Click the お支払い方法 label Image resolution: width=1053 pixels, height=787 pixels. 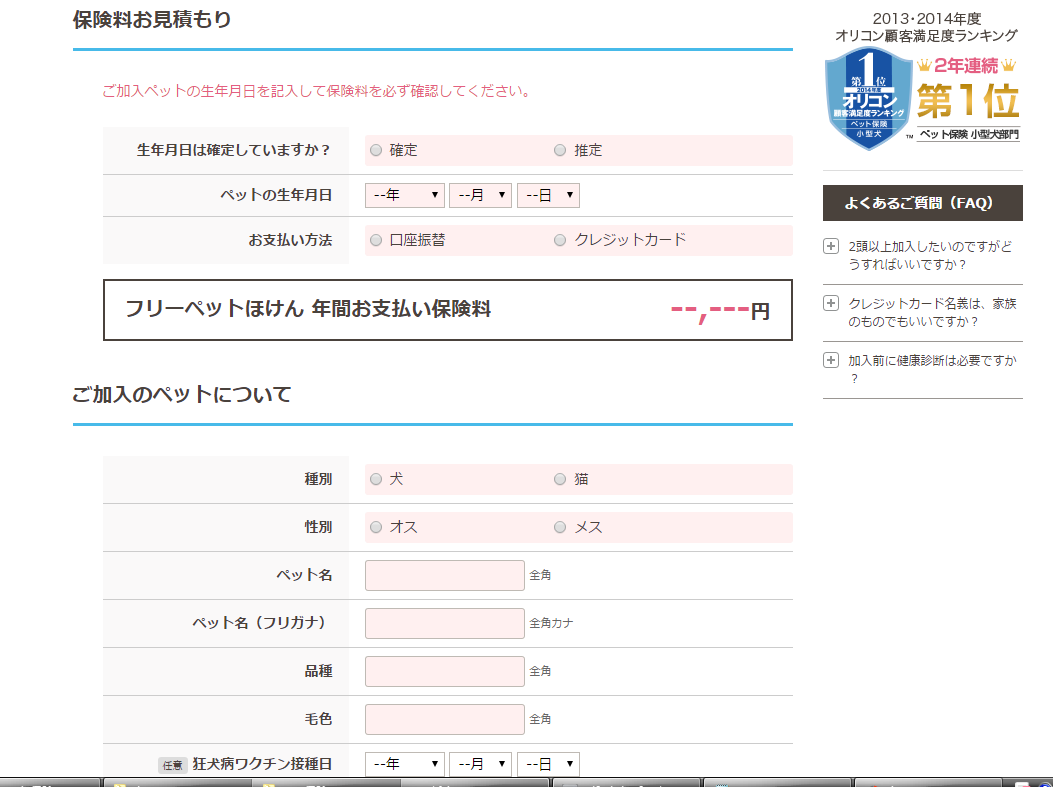coord(290,240)
